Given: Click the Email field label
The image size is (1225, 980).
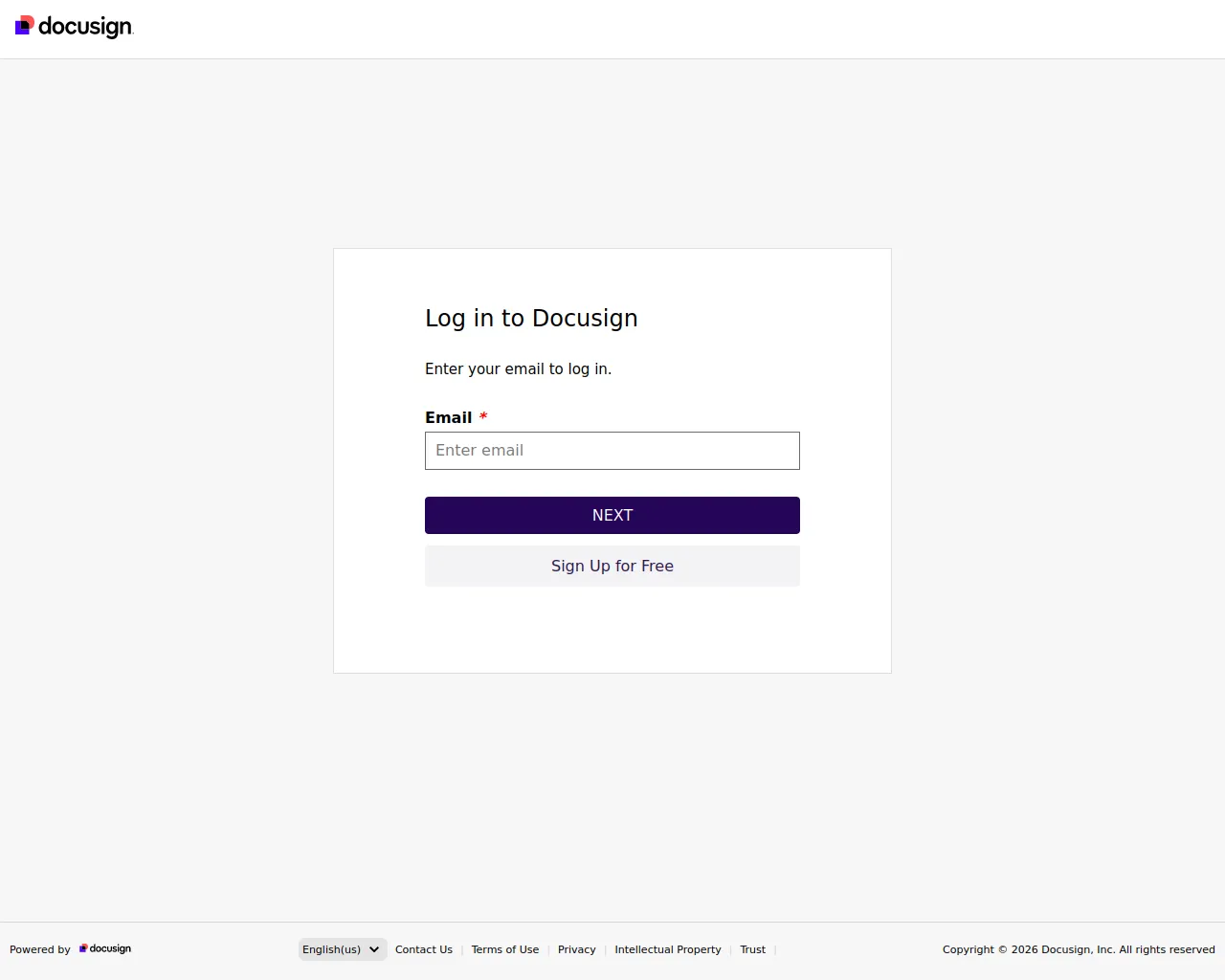Looking at the screenshot, I should tap(449, 417).
